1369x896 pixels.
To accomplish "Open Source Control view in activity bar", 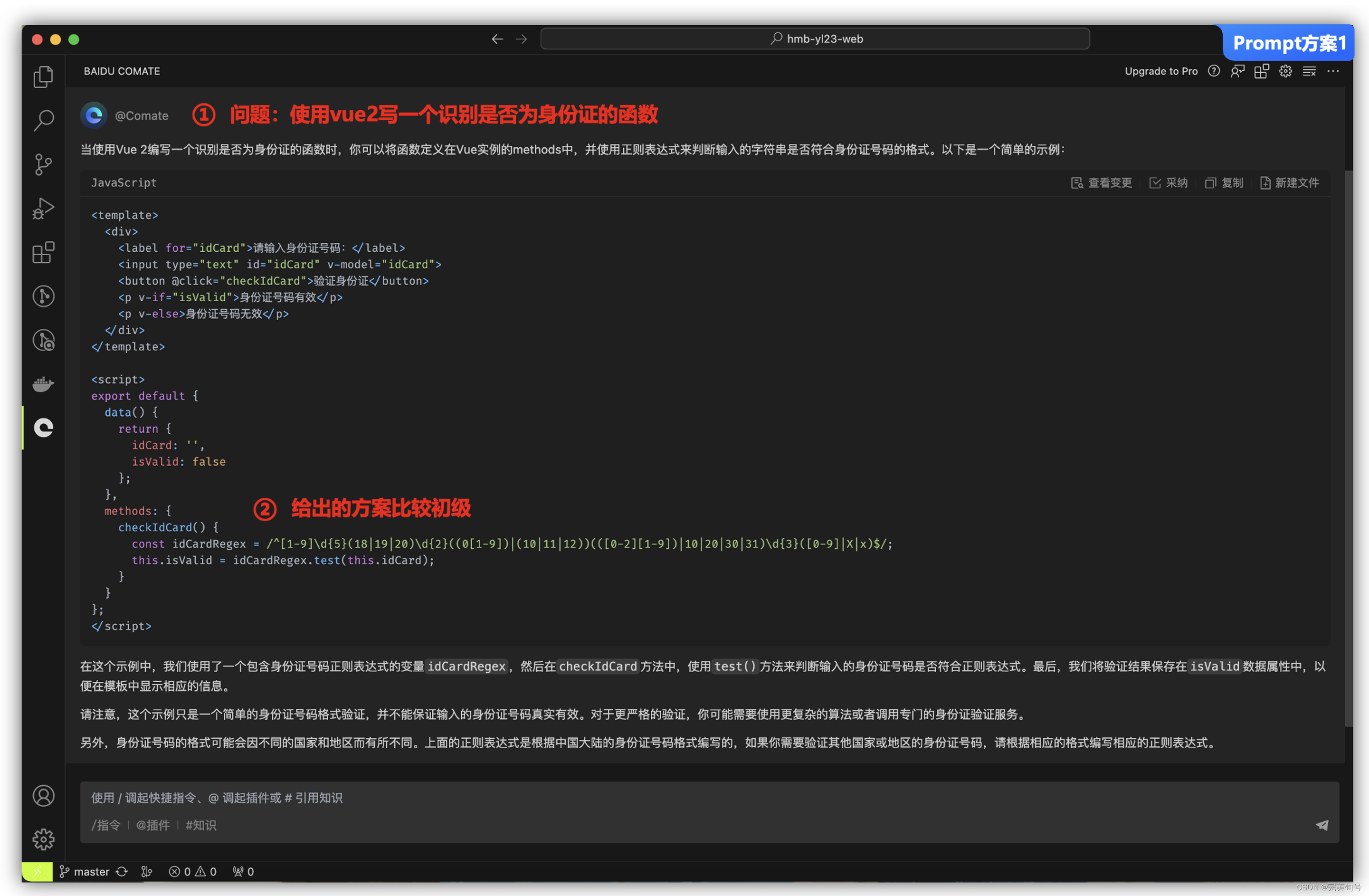I will tap(43, 164).
